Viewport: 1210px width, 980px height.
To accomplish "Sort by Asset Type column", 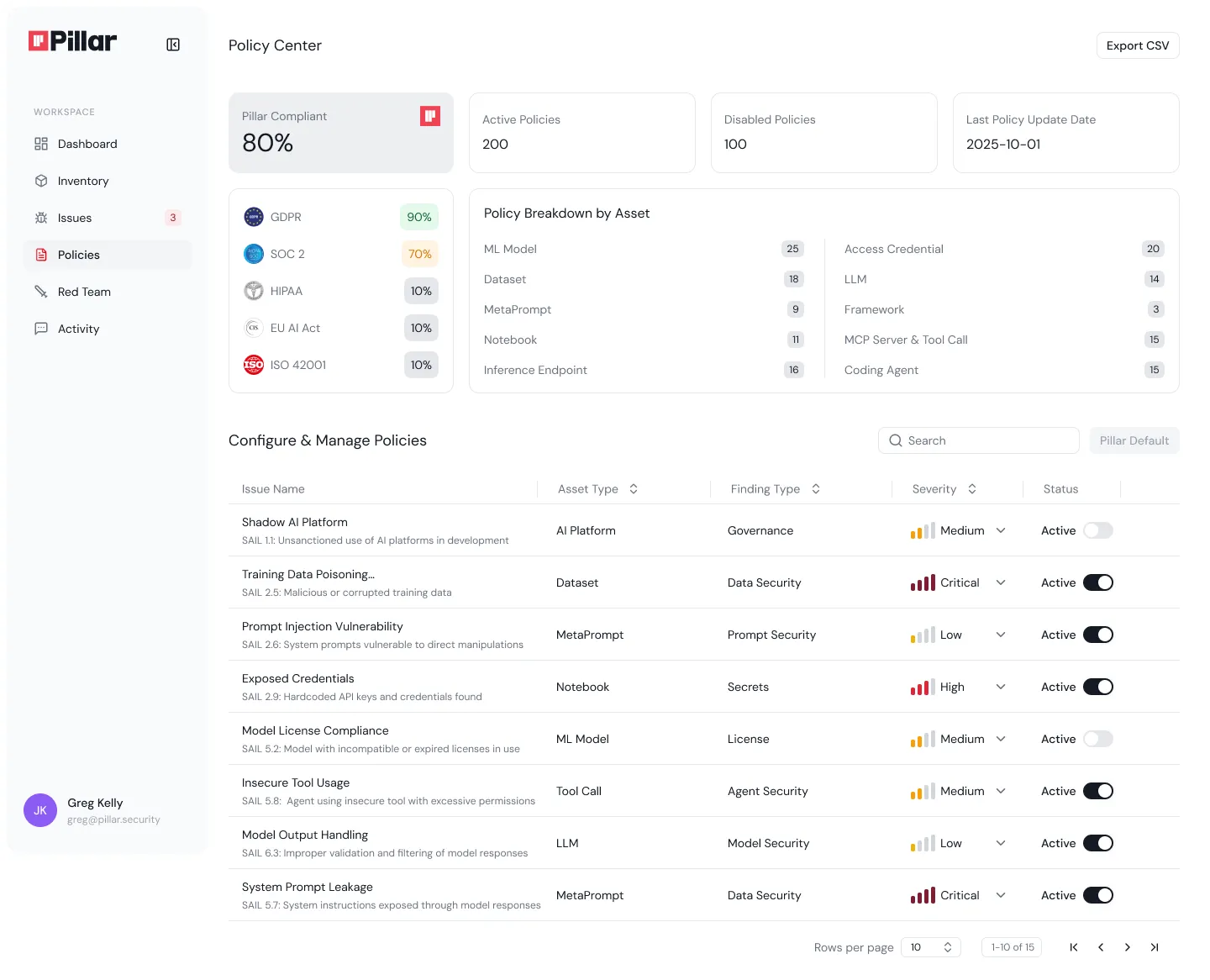I will click(634, 489).
